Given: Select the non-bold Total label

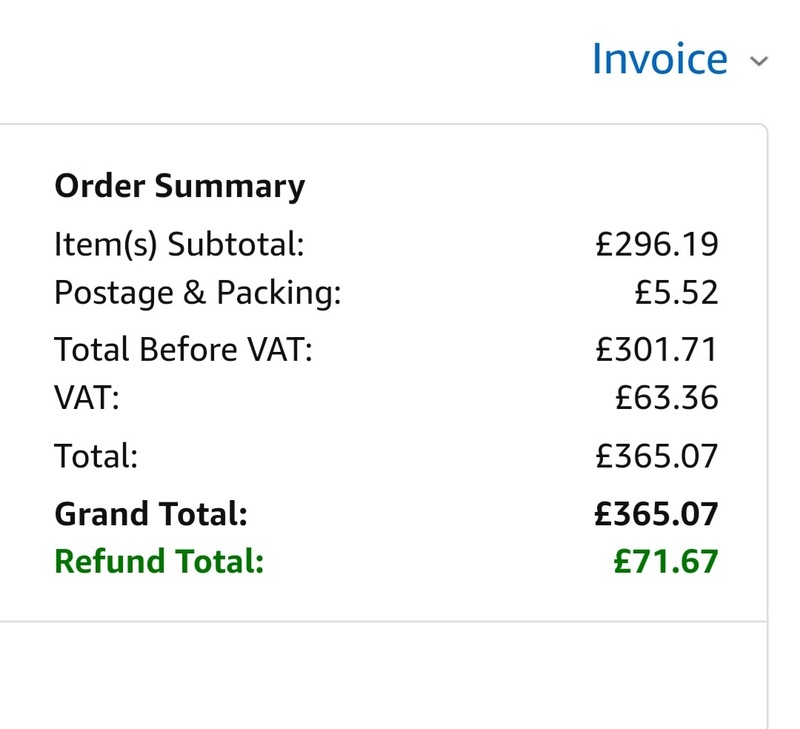Looking at the screenshot, I should click(95, 456).
